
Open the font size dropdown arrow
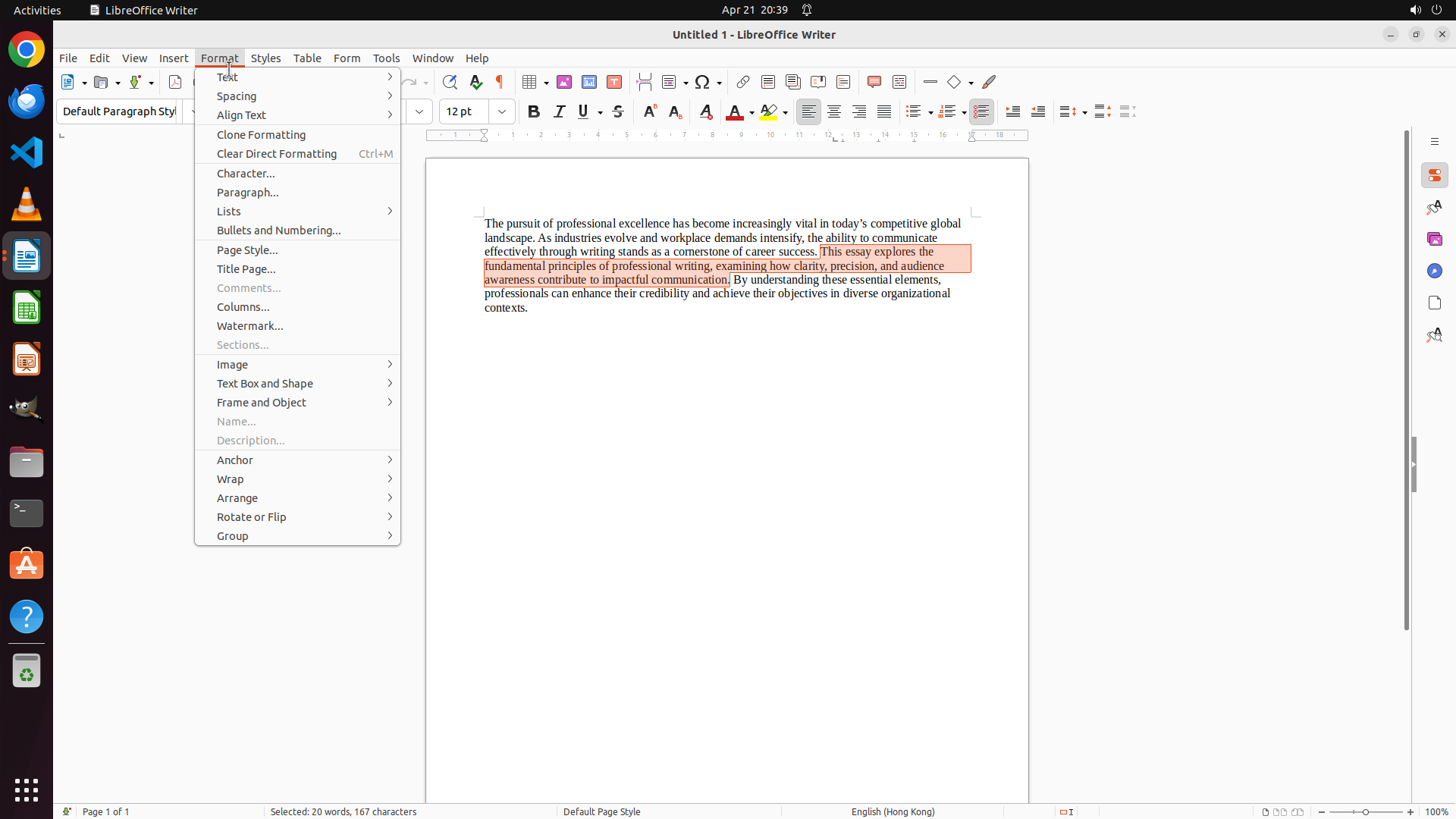click(x=502, y=111)
